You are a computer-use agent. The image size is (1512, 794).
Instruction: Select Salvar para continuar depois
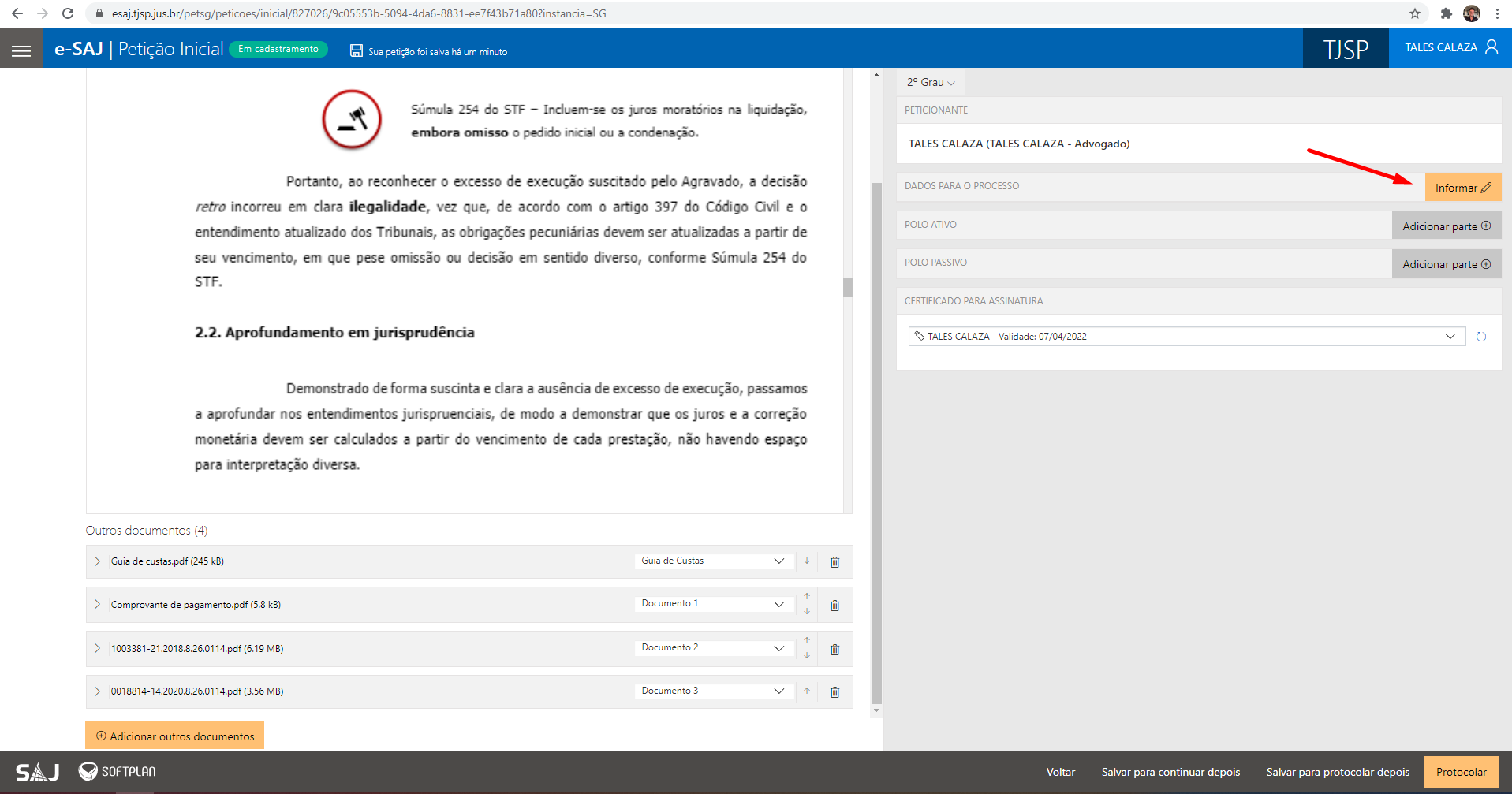[1170, 772]
